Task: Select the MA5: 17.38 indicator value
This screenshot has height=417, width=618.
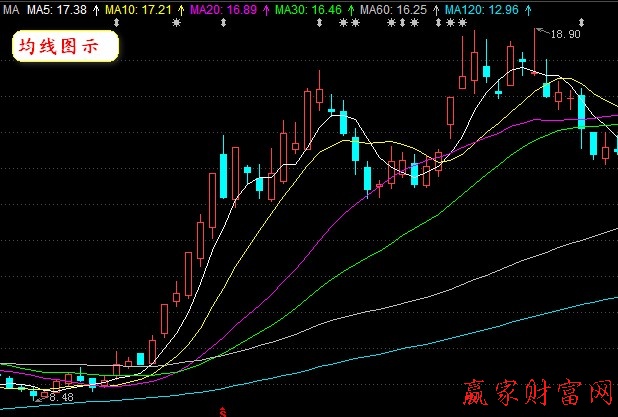Action: click(56, 8)
